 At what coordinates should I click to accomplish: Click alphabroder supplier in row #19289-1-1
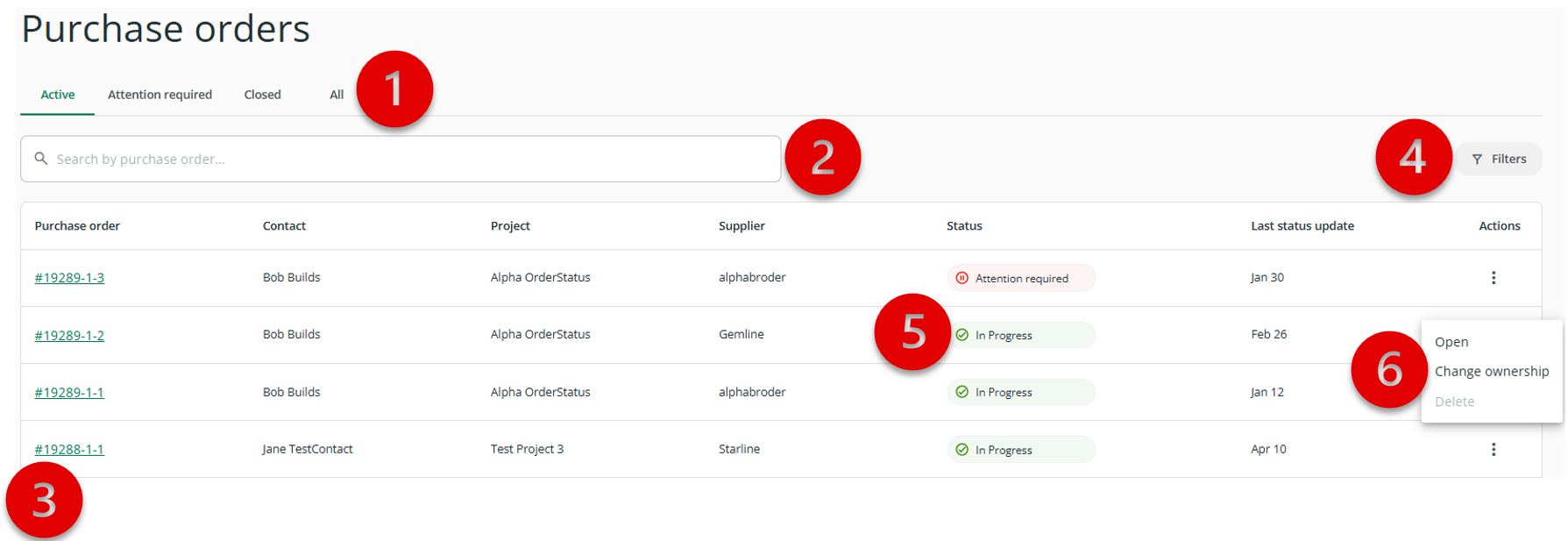[x=752, y=392]
